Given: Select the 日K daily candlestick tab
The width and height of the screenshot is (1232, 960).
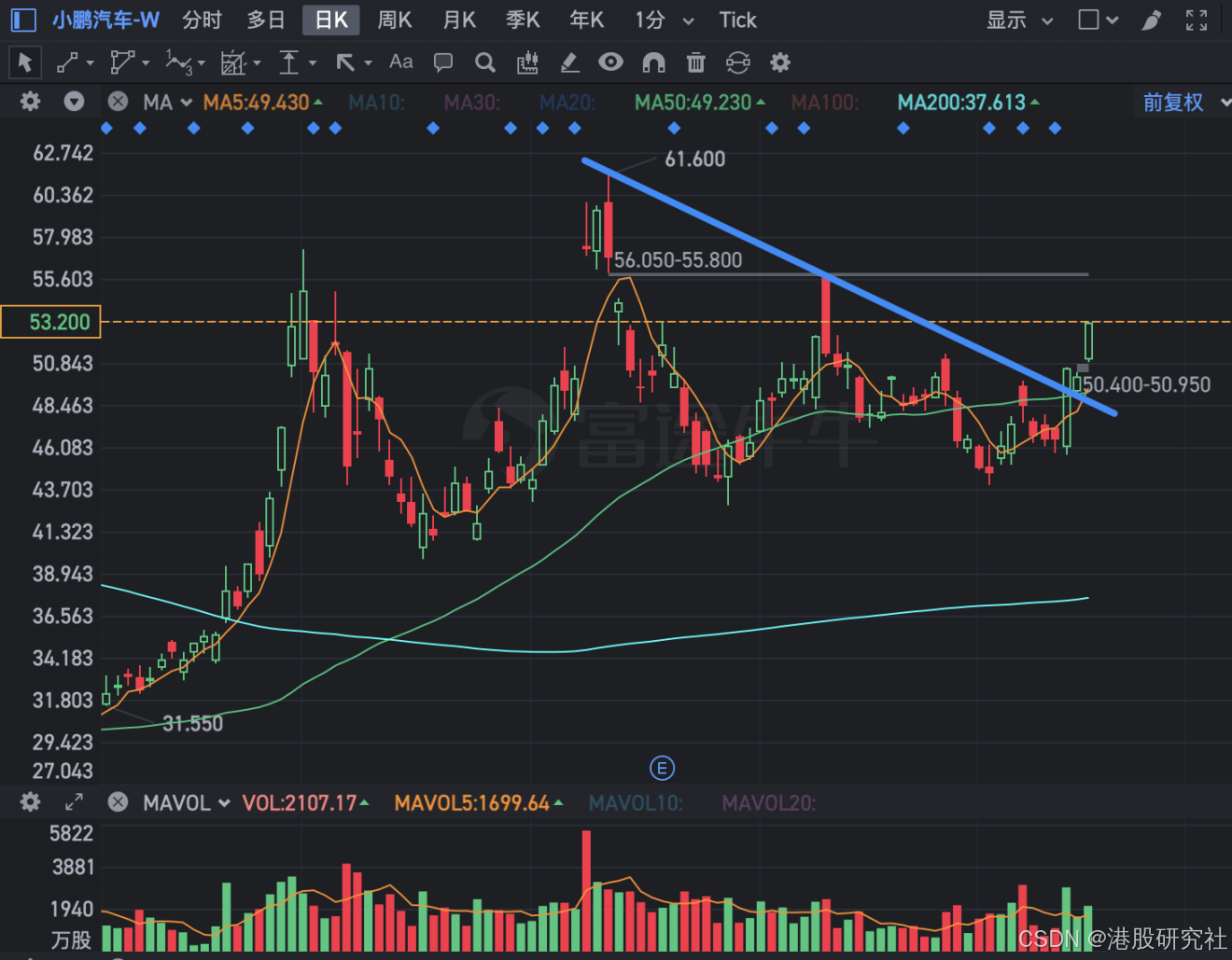Looking at the screenshot, I should pos(330,20).
